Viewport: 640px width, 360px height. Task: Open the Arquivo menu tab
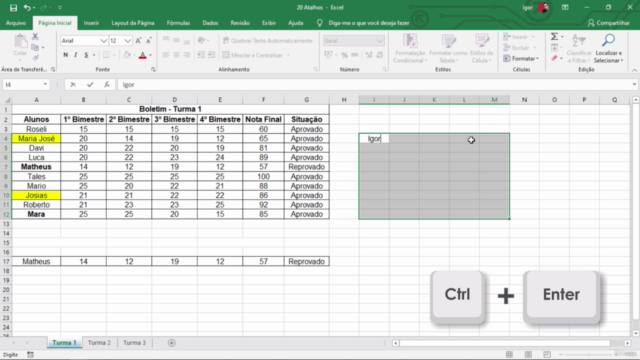click(x=16, y=23)
